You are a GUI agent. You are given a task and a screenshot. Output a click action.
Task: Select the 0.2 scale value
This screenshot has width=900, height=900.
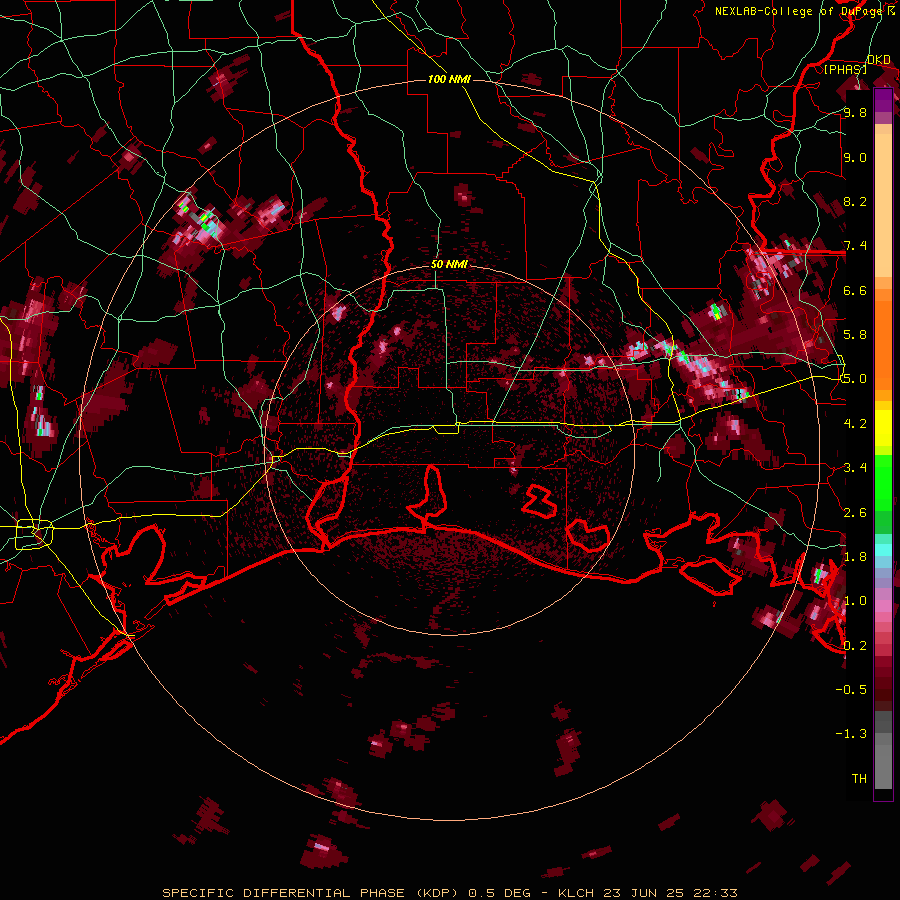pyautogui.click(x=855, y=646)
